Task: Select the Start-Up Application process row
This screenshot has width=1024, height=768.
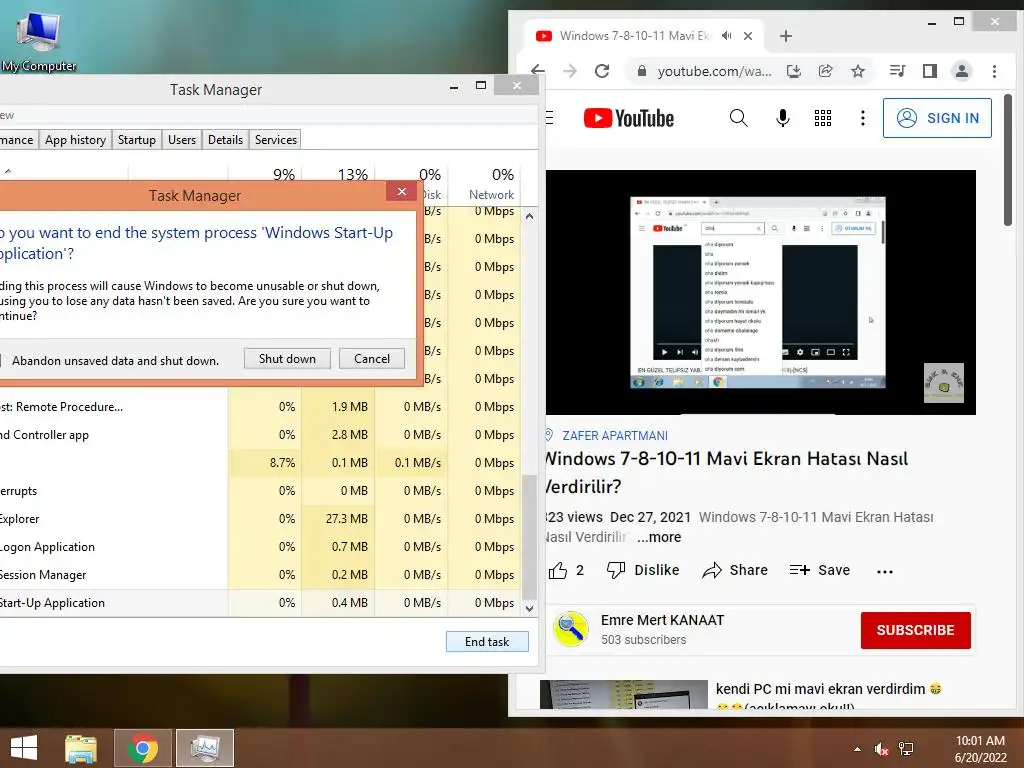Action: click(260, 603)
